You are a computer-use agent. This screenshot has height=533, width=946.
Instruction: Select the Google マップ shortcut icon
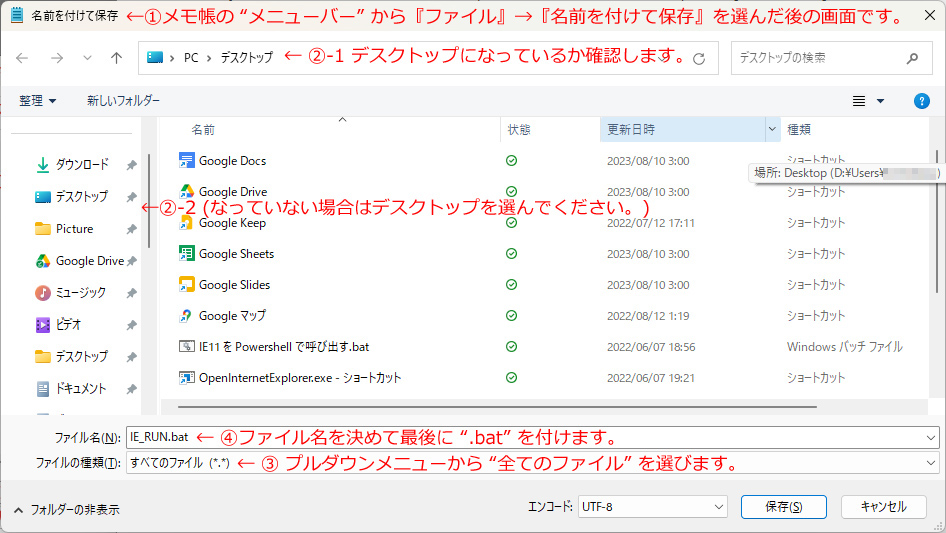coord(186,316)
